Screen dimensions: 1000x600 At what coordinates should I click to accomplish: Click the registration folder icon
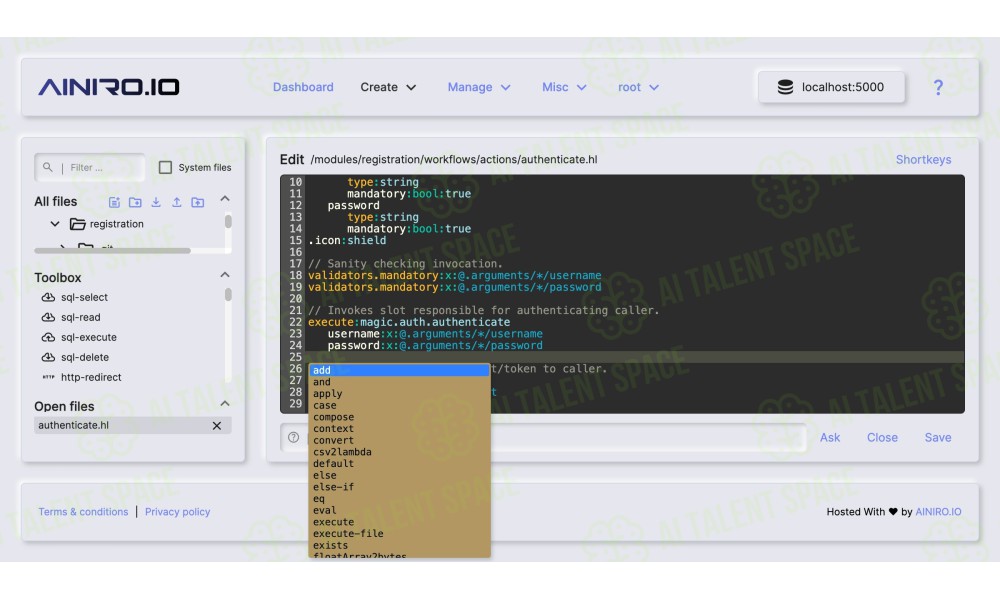pos(78,224)
